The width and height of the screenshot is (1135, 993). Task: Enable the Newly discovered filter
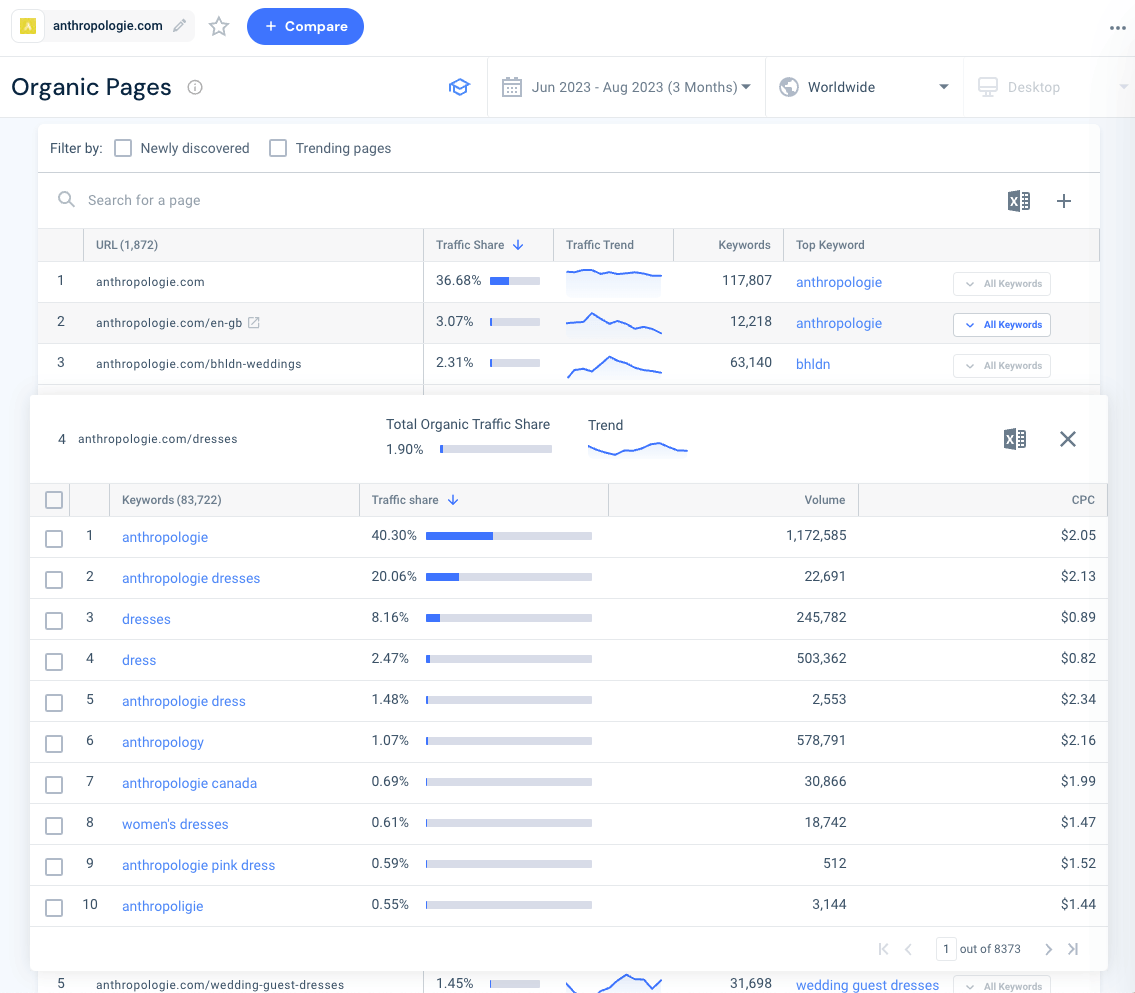click(123, 148)
